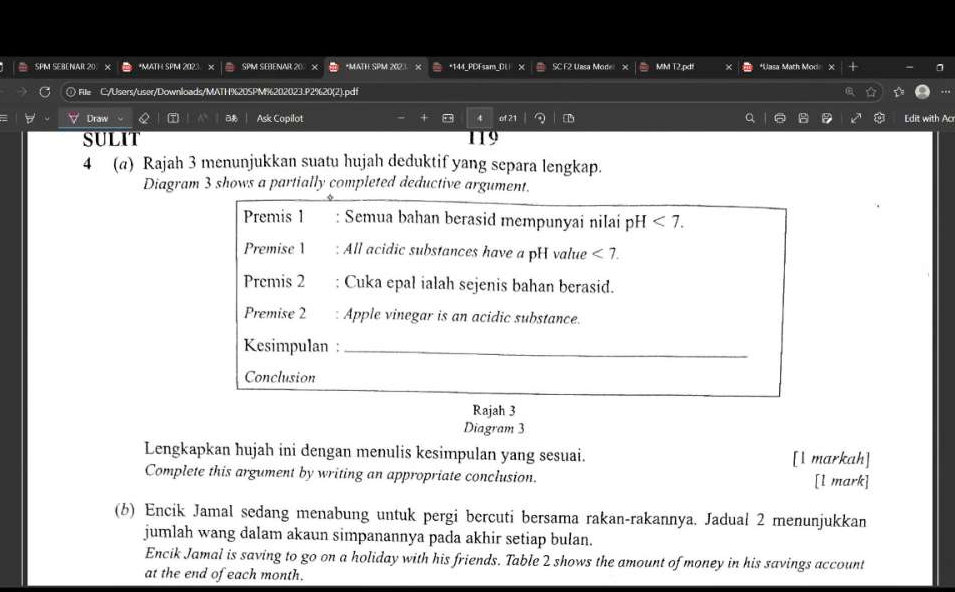Open the Draw tool dropdown

point(118,117)
